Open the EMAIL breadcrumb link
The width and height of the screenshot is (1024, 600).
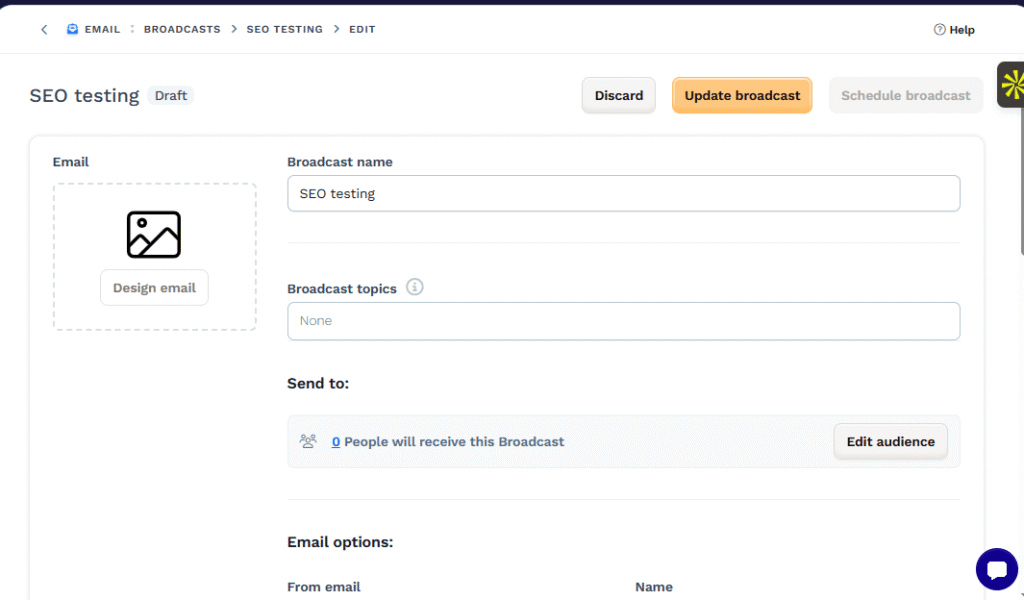[102, 29]
